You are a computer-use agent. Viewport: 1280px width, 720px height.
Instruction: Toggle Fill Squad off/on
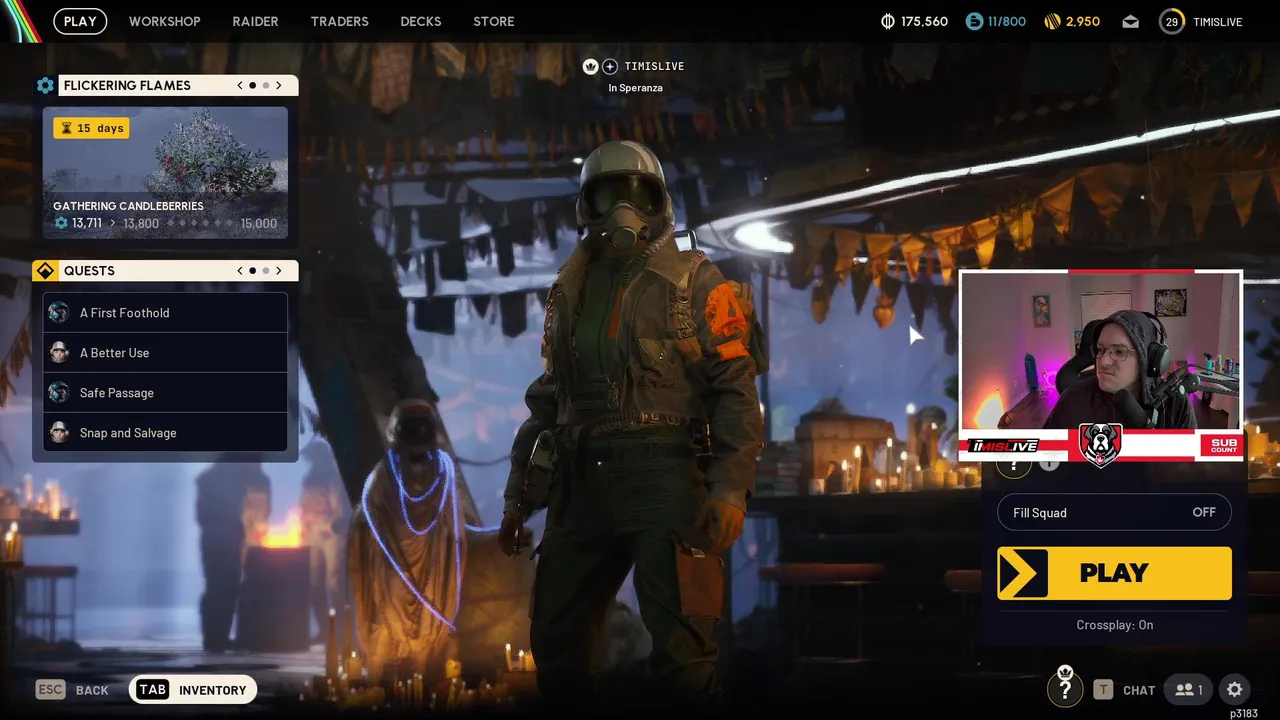(x=1114, y=513)
